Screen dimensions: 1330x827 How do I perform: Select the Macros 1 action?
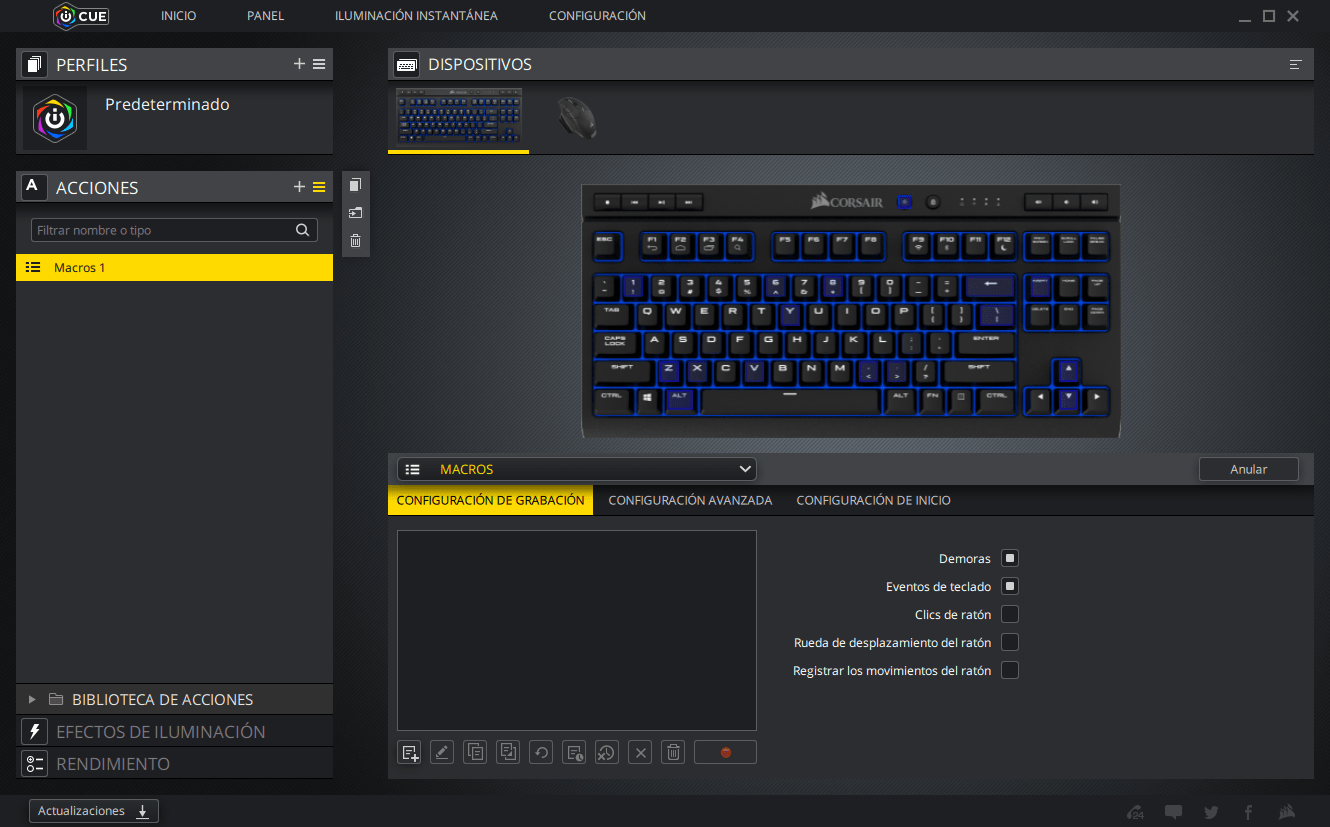174,267
